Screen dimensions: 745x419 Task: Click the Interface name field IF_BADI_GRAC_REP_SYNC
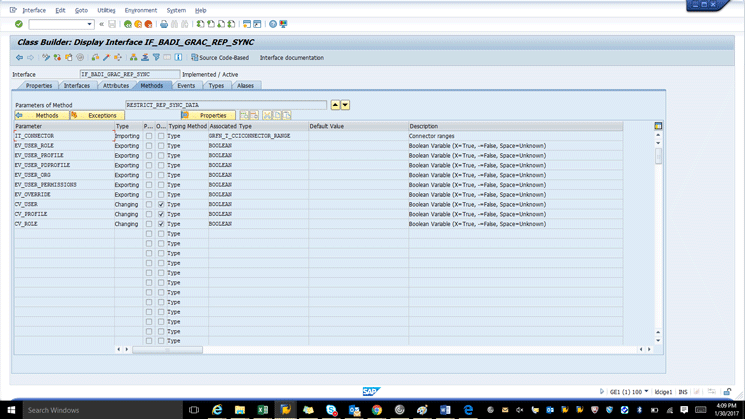[x=130, y=74]
